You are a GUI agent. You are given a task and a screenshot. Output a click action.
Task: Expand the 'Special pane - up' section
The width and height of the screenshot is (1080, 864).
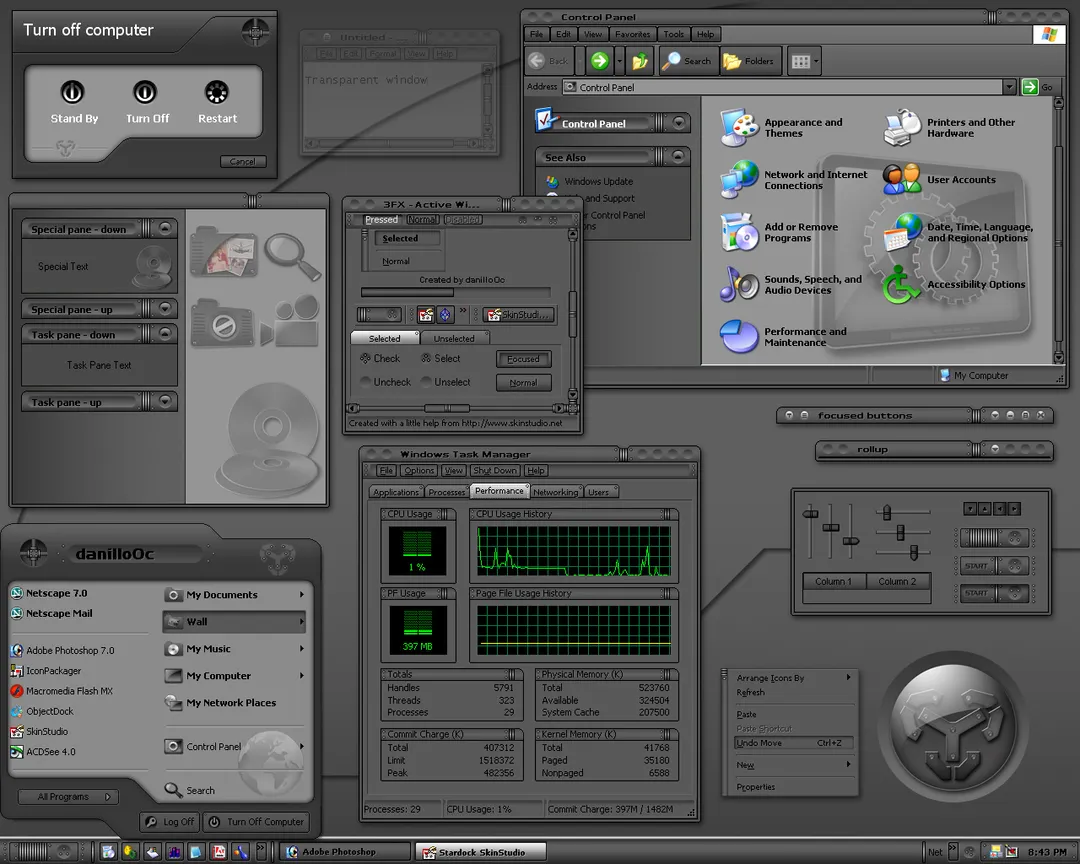[165, 309]
